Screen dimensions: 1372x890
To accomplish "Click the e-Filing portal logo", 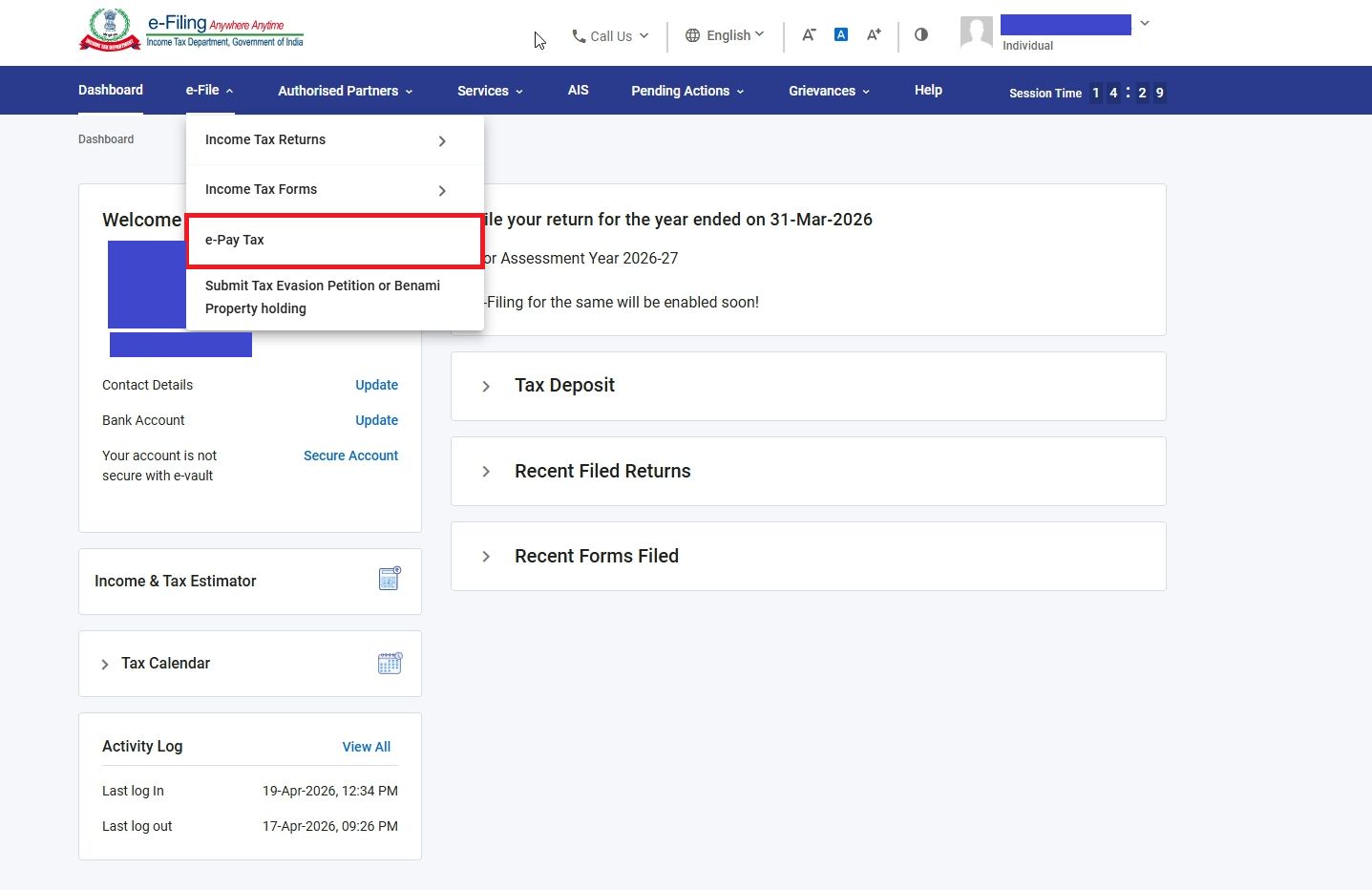I will (x=191, y=30).
